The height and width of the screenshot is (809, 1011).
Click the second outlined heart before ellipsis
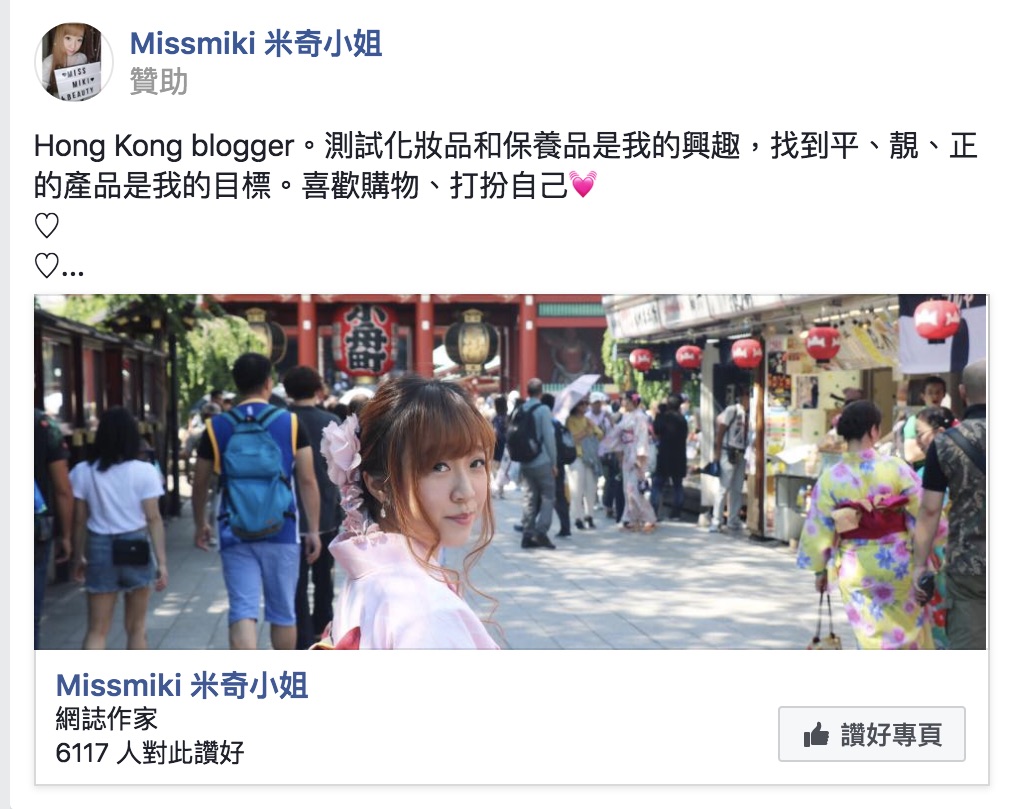(x=46, y=265)
